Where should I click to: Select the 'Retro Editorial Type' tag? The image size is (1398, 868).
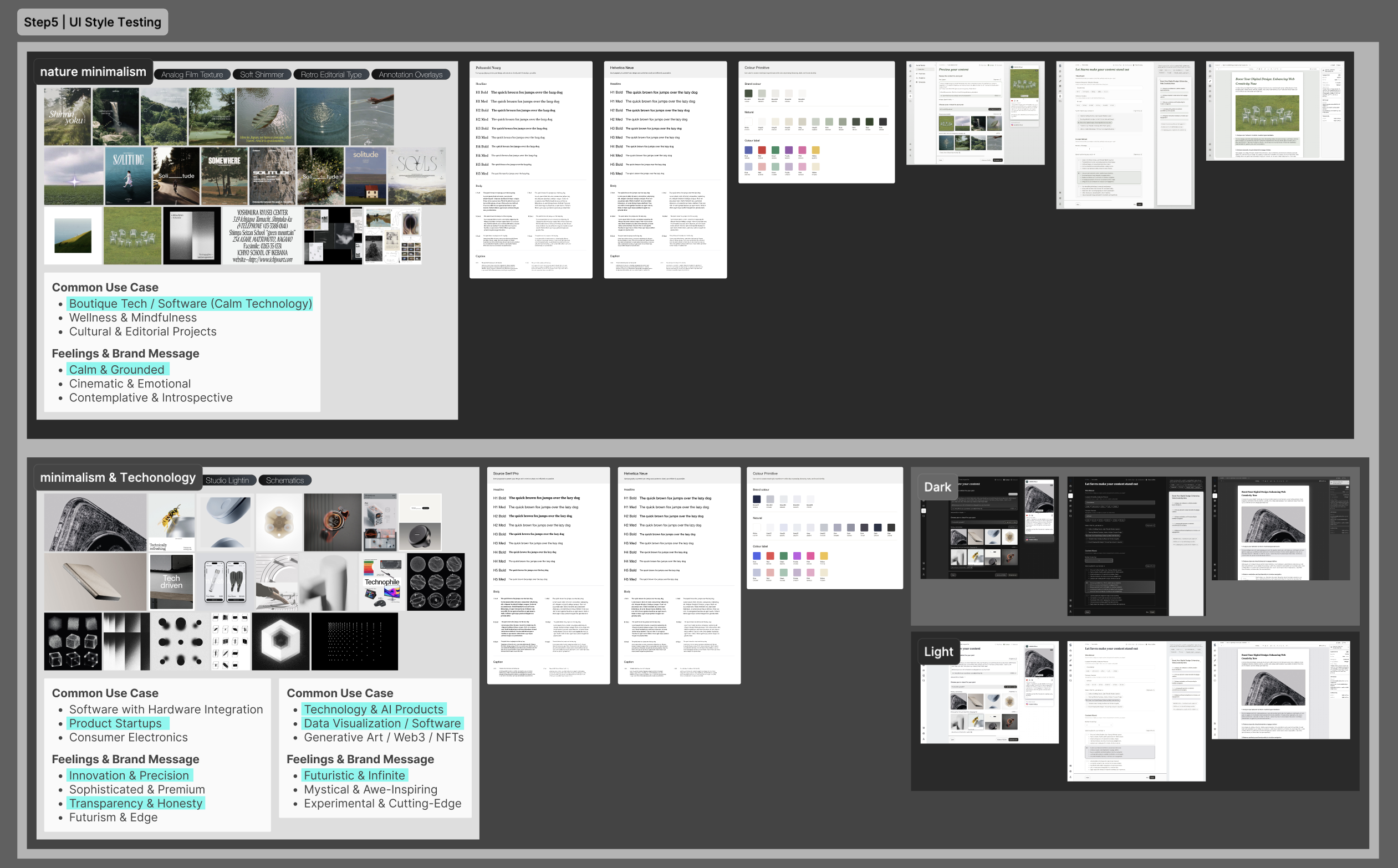[331, 75]
